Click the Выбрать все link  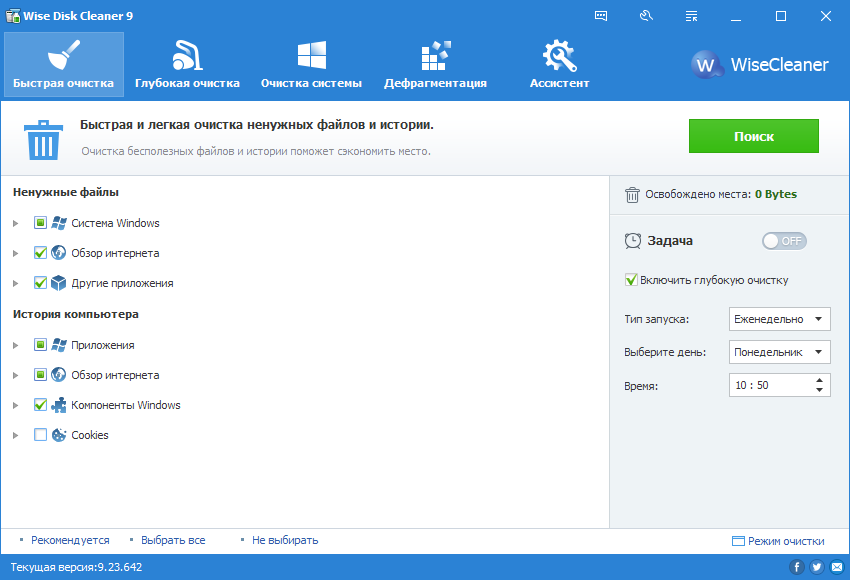(173, 540)
